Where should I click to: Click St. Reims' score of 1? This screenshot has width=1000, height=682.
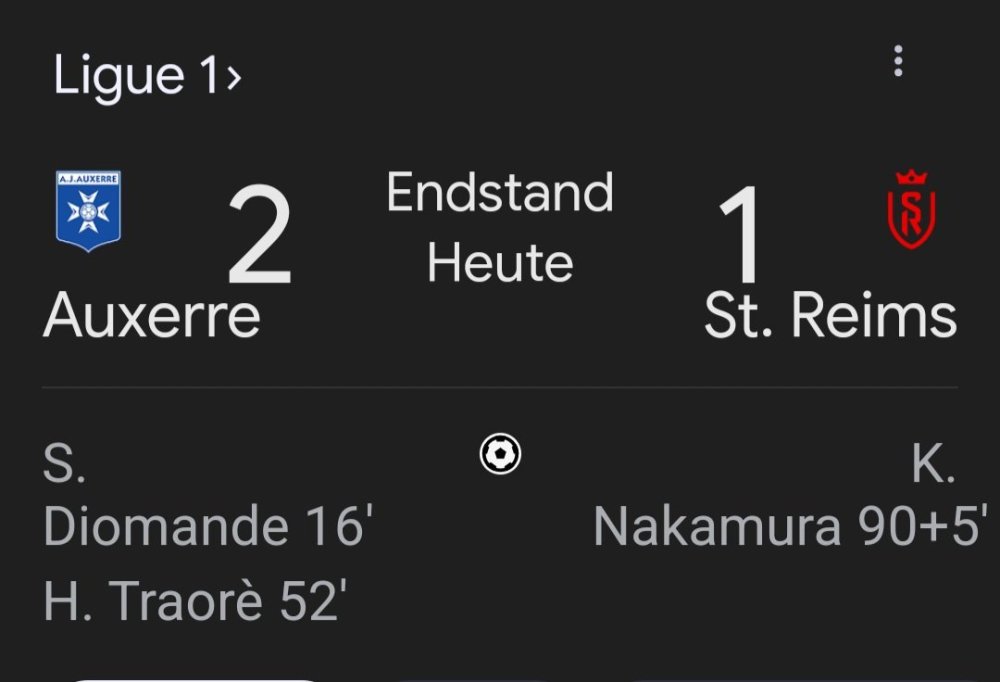point(741,236)
